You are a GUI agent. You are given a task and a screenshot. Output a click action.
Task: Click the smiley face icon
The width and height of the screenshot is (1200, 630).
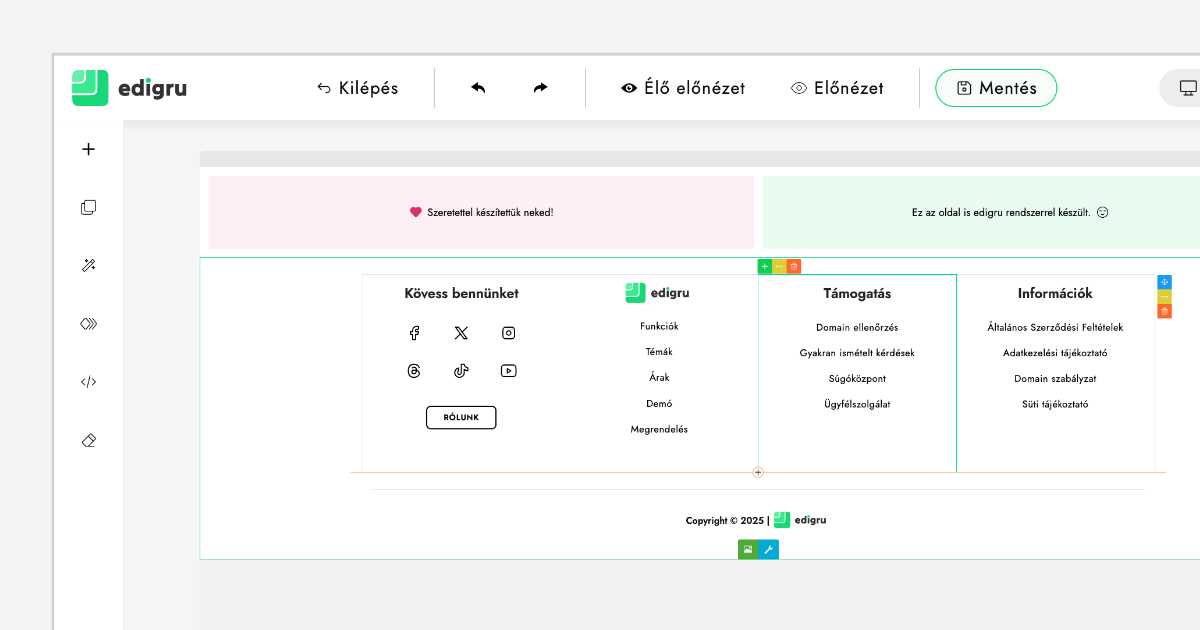pyautogui.click(x=1103, y=212)
